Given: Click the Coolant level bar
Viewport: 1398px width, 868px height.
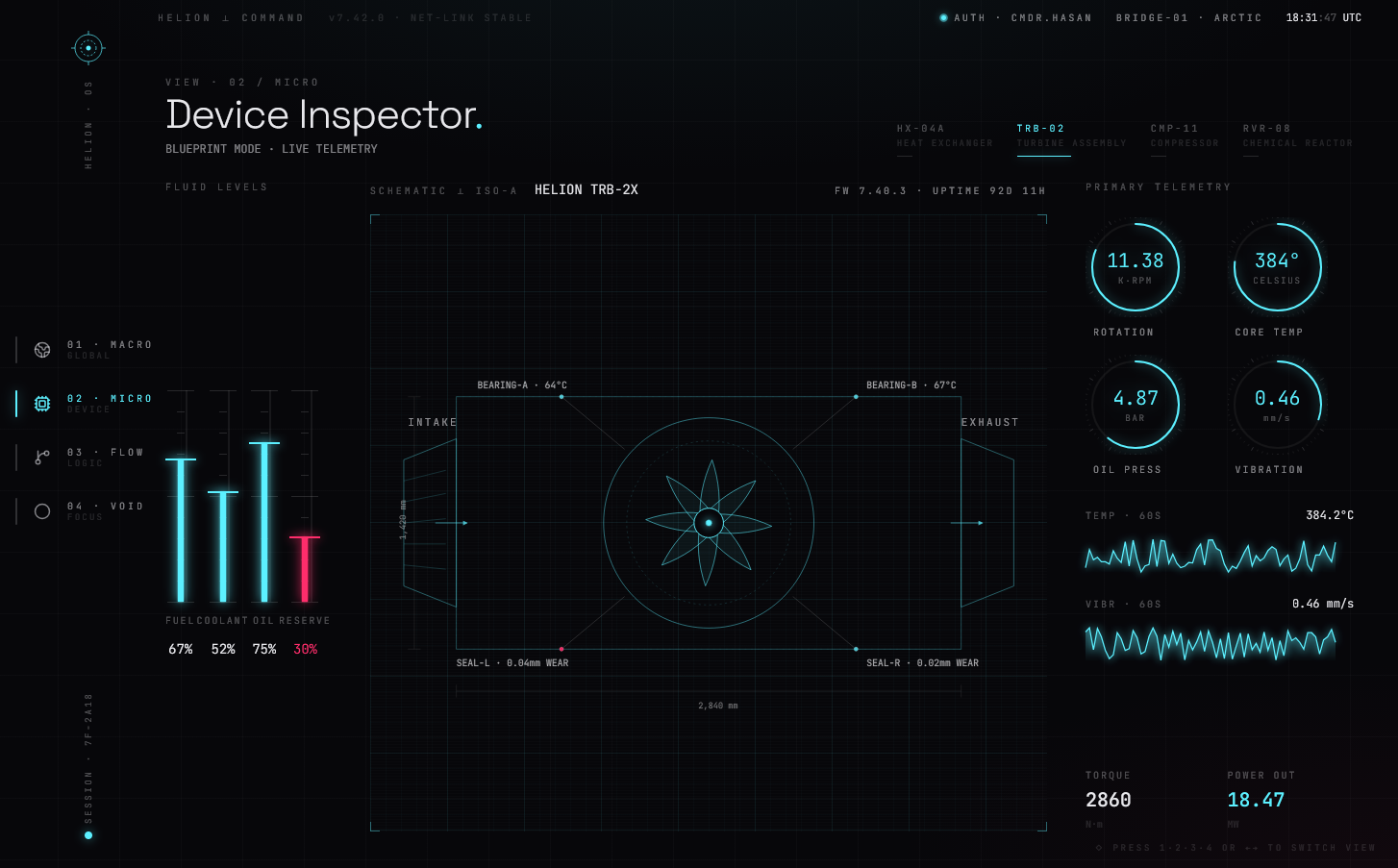Looking at the screenshot, I should [x=223, y=547].
